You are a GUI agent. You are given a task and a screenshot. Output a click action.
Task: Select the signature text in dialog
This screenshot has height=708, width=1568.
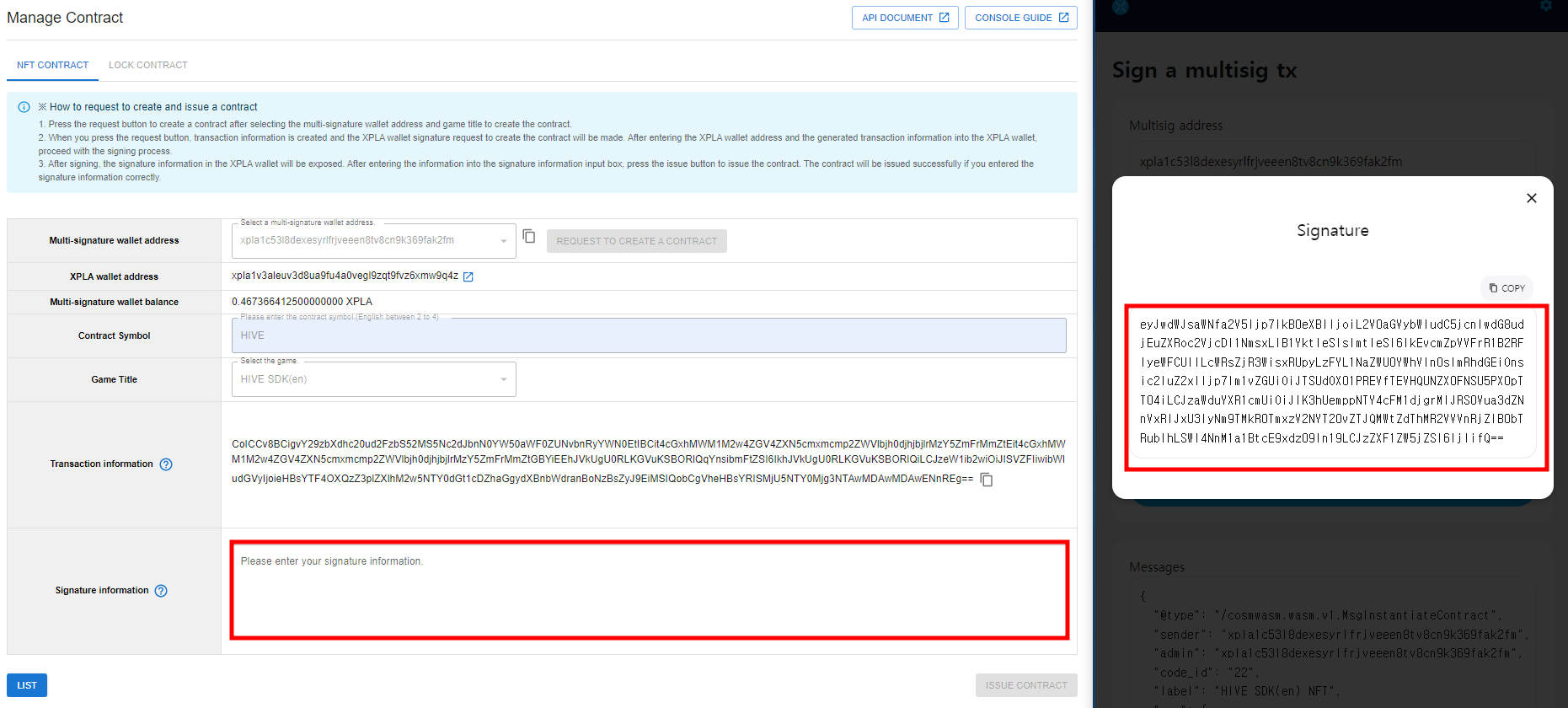click(x=1332, y=381)
